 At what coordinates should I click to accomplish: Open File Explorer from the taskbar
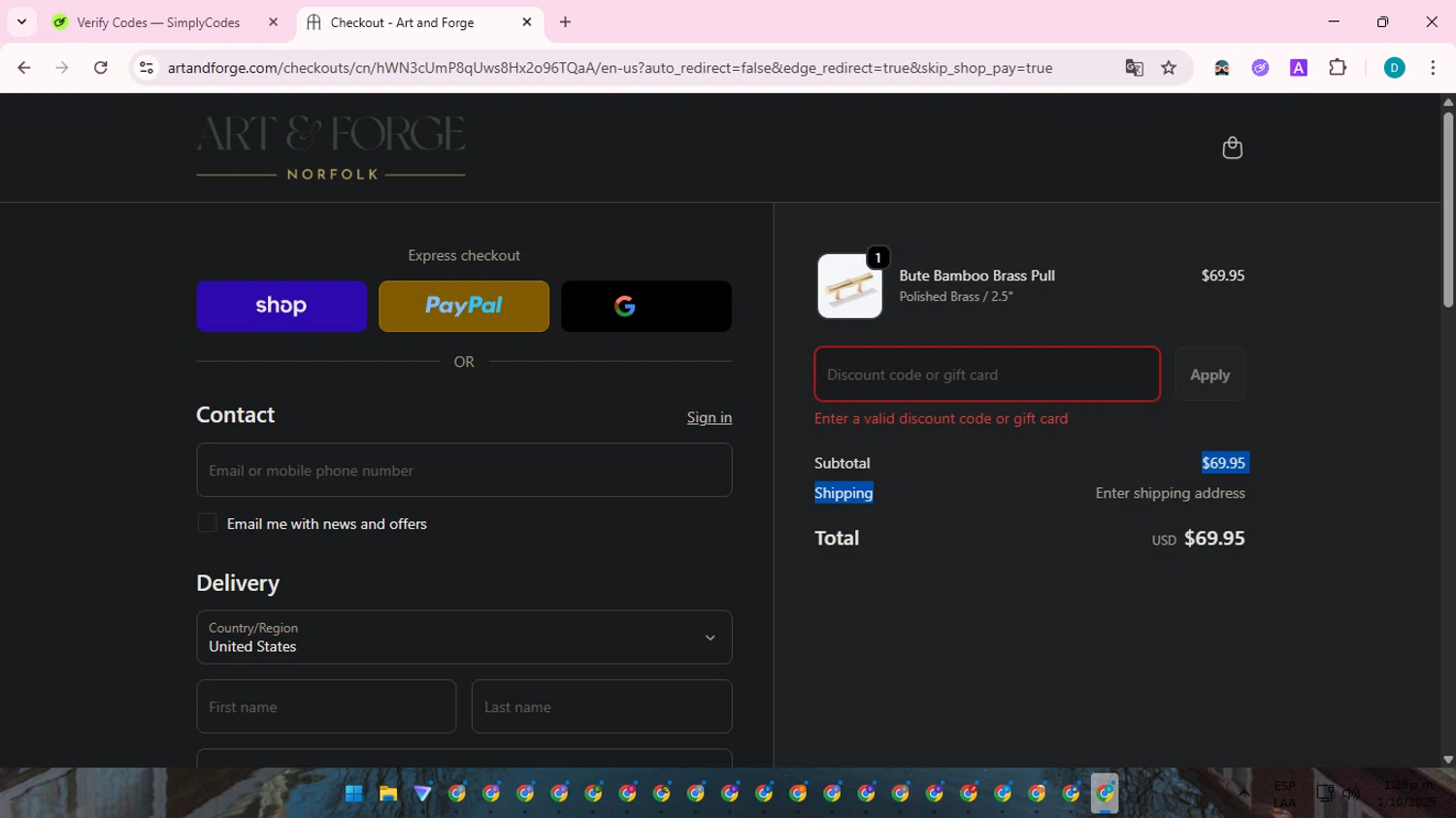388,794
